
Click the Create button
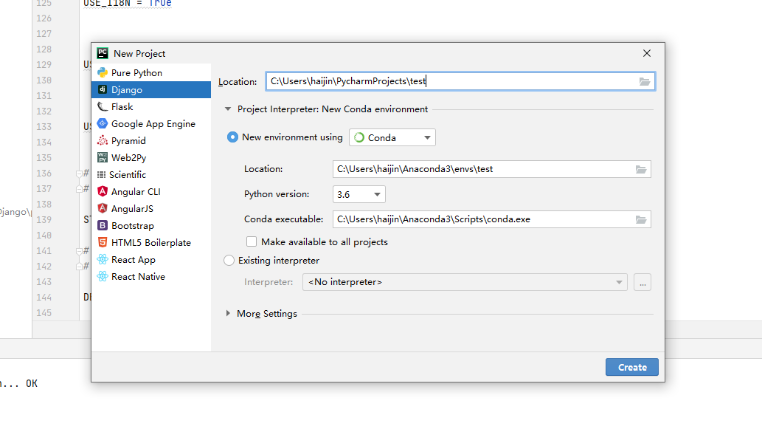click(x=632, y=367)
